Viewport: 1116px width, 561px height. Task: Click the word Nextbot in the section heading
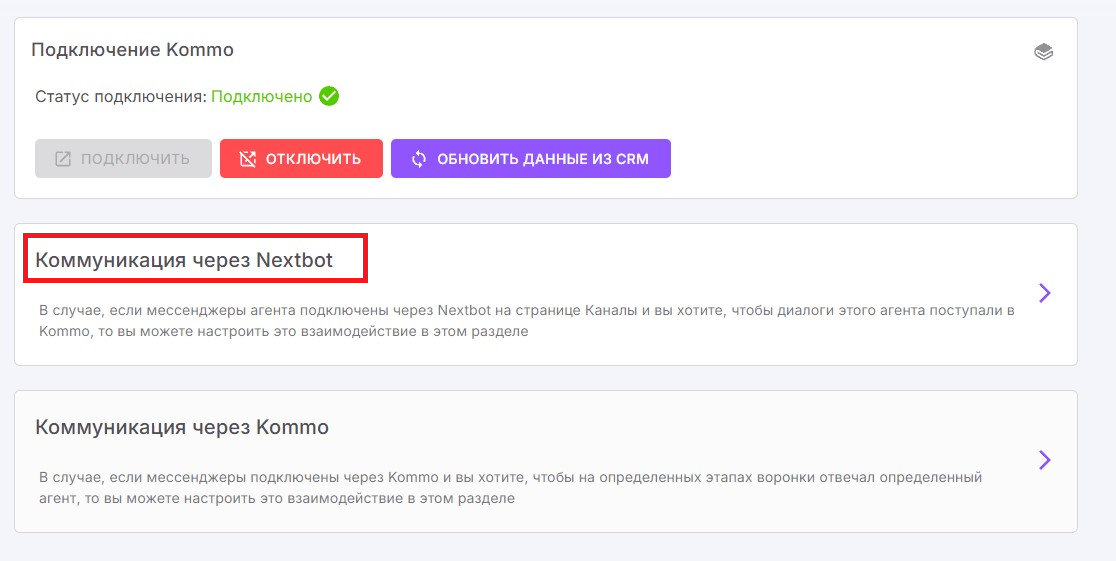[294, 261]
